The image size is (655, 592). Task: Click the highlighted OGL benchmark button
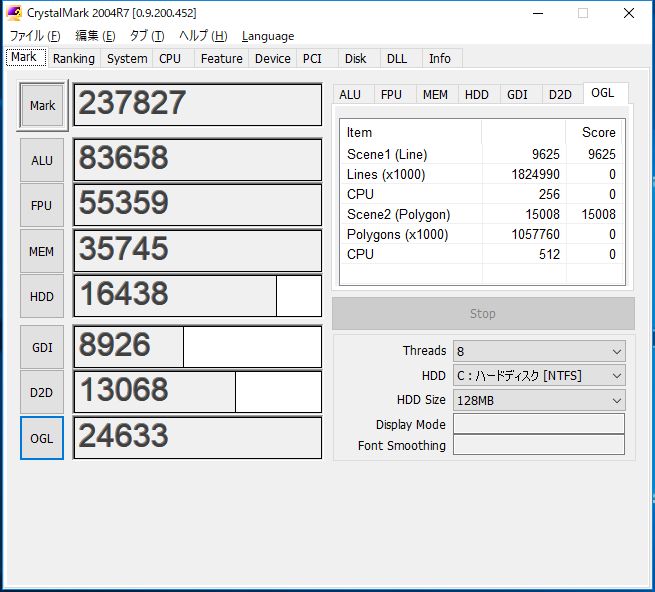42,438
